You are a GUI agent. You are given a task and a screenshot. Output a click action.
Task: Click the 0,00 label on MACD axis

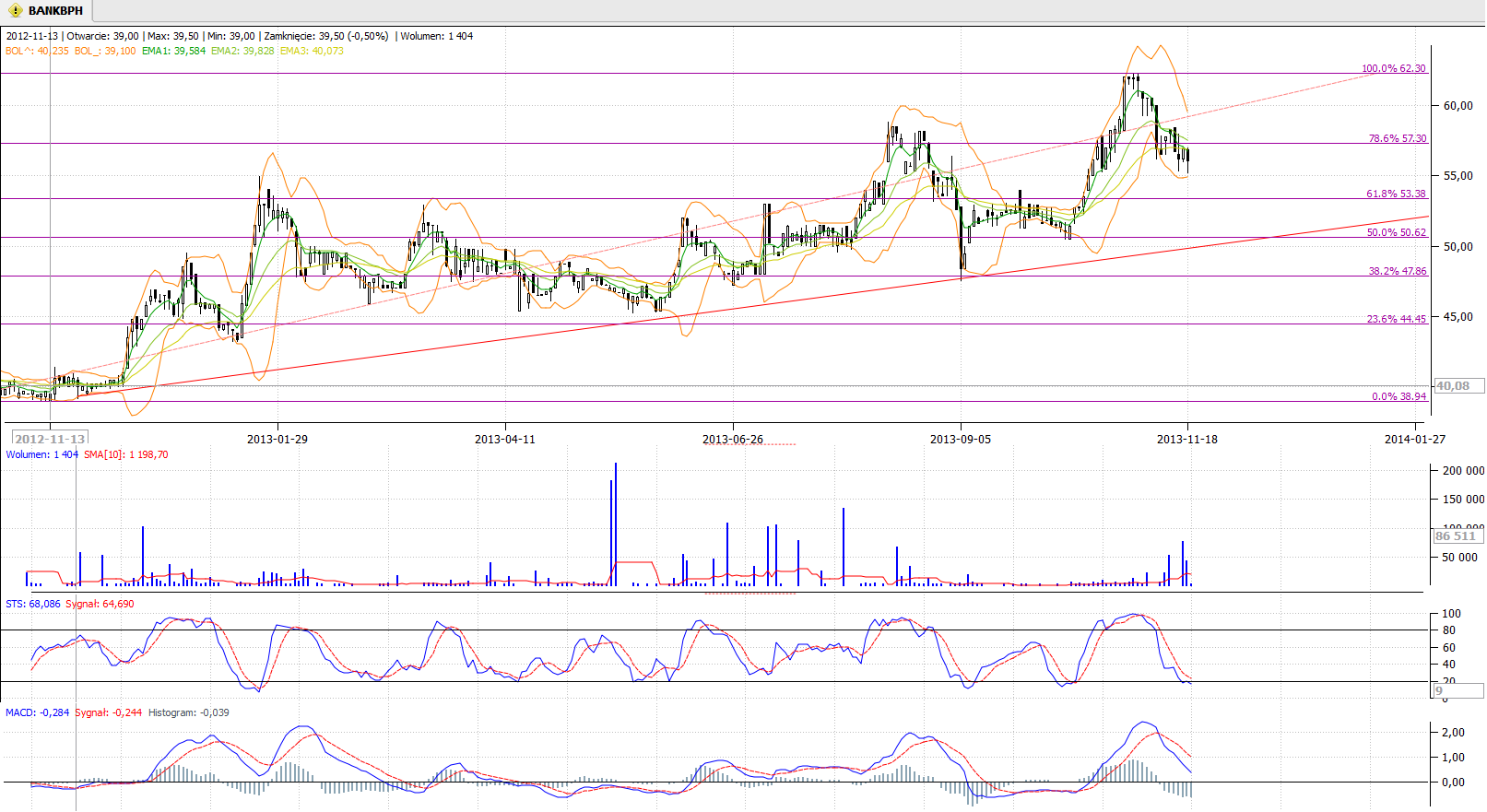(x=1454, y=783)
